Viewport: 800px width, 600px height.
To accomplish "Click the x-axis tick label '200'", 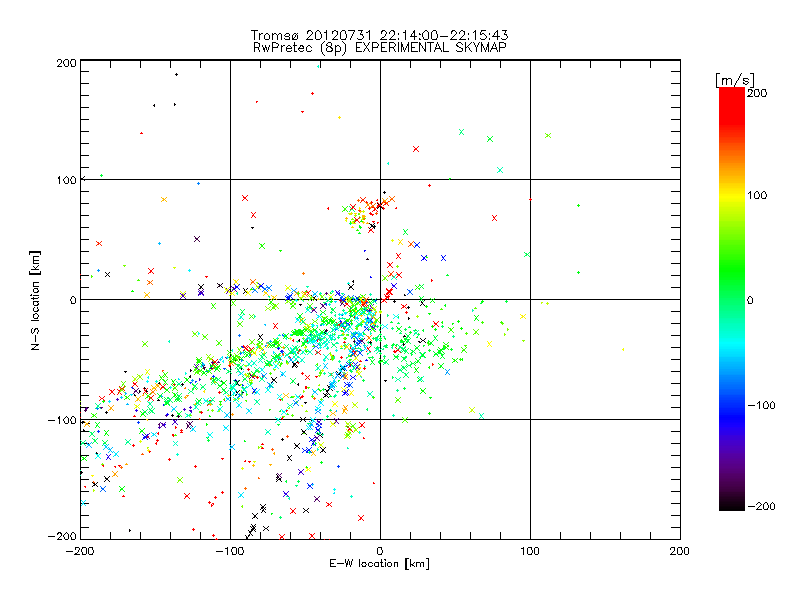I will tap(680, 551).
